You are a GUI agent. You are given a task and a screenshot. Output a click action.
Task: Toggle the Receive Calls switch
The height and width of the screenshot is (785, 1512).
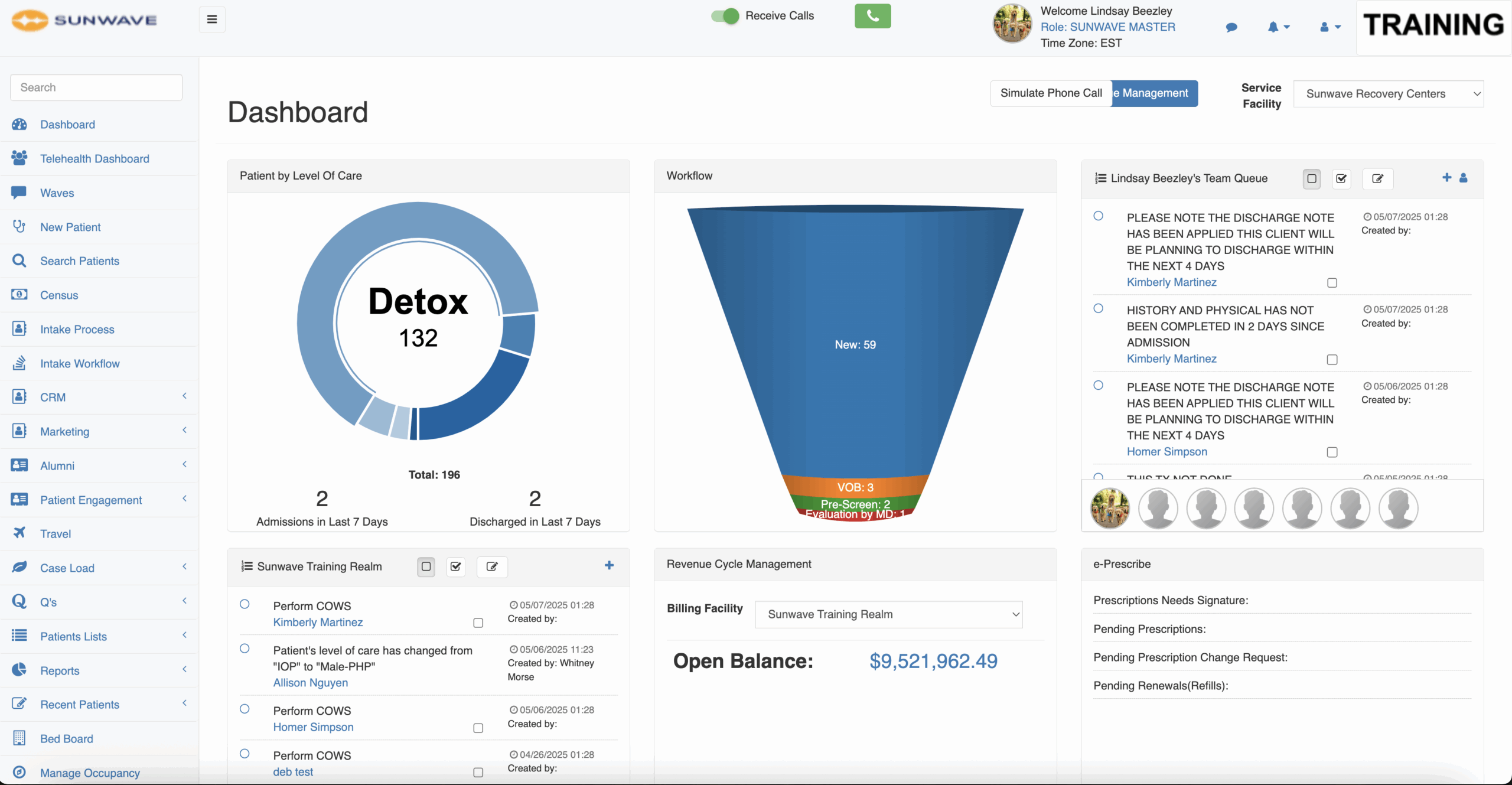tap(725, 16)
